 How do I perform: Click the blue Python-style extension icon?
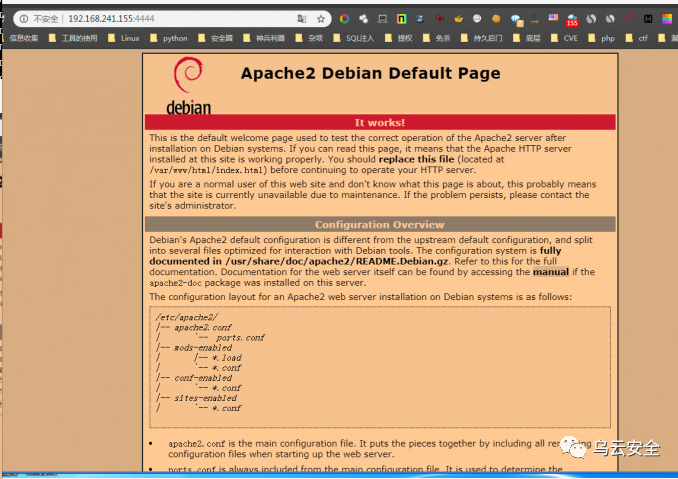click(420, 19)
